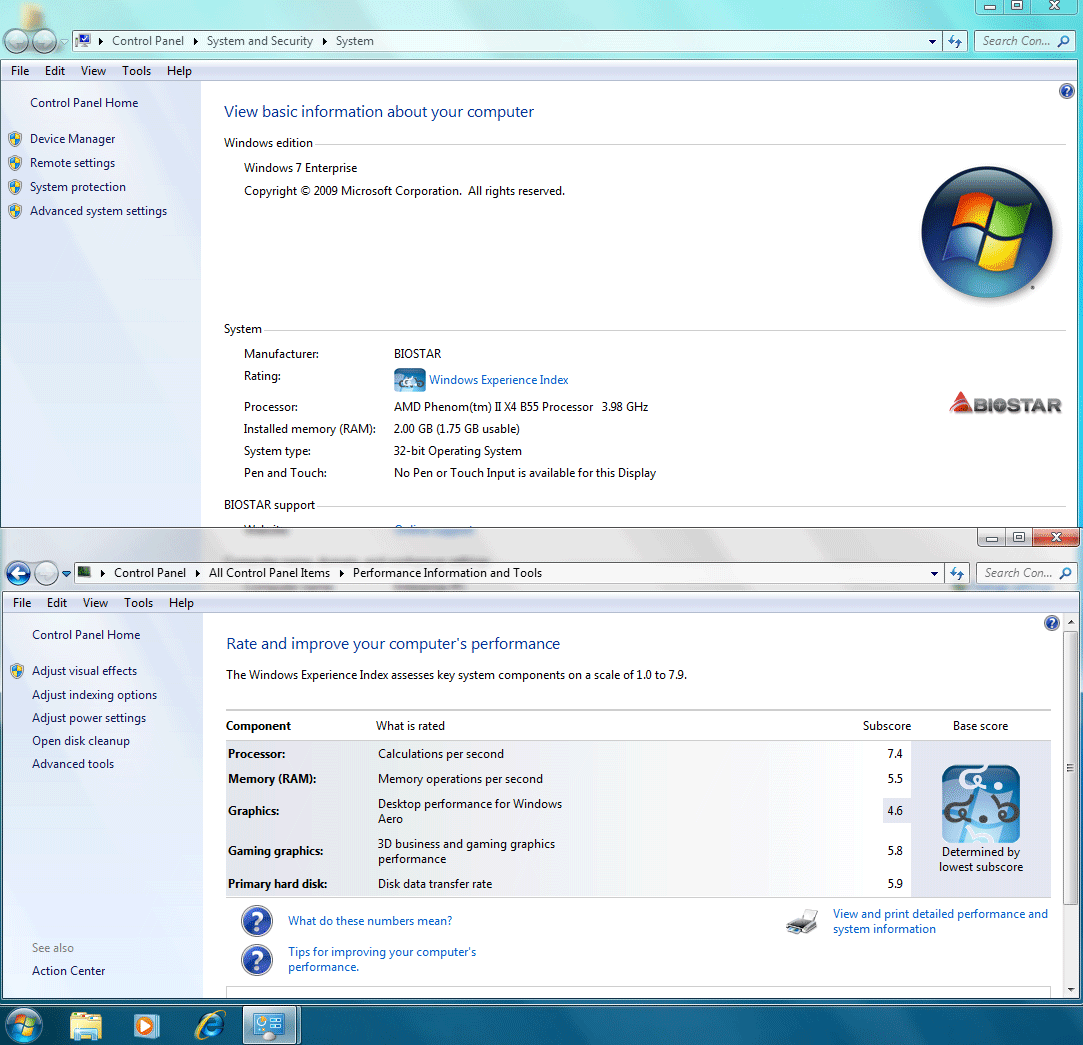Click the base score graphic icon
Image resolution: width=1083 pixels, height=1045 pixels.
[x=981, y=803]
